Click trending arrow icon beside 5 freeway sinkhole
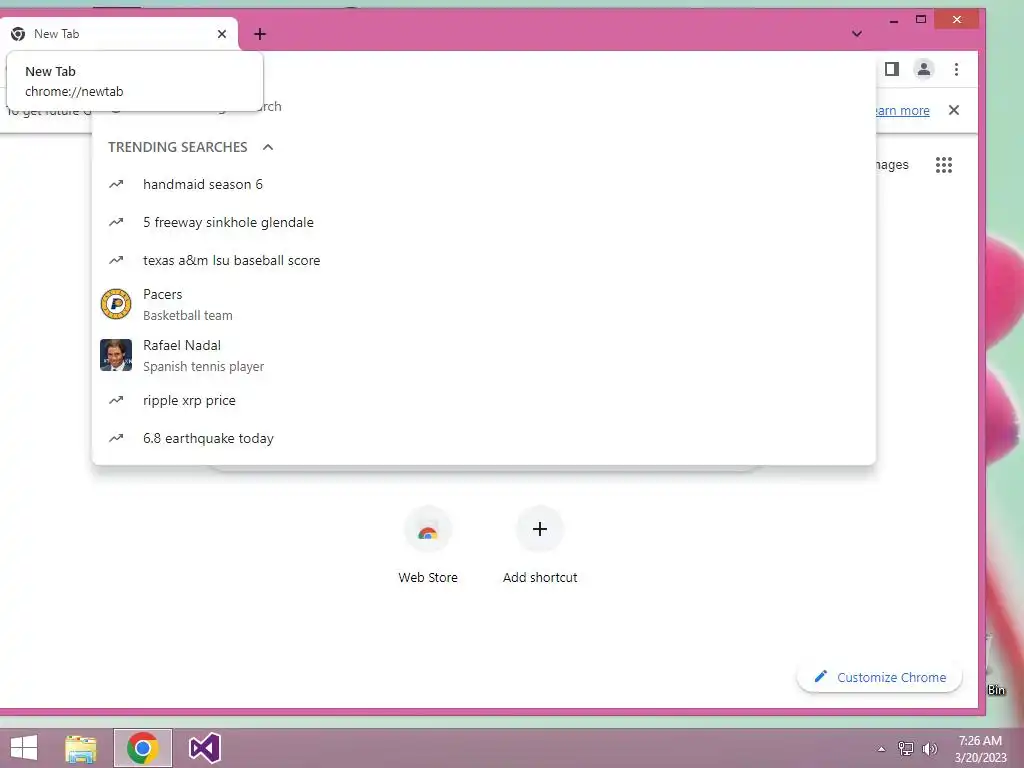The height and width of the screenshot is (768, 1024). 116,222
